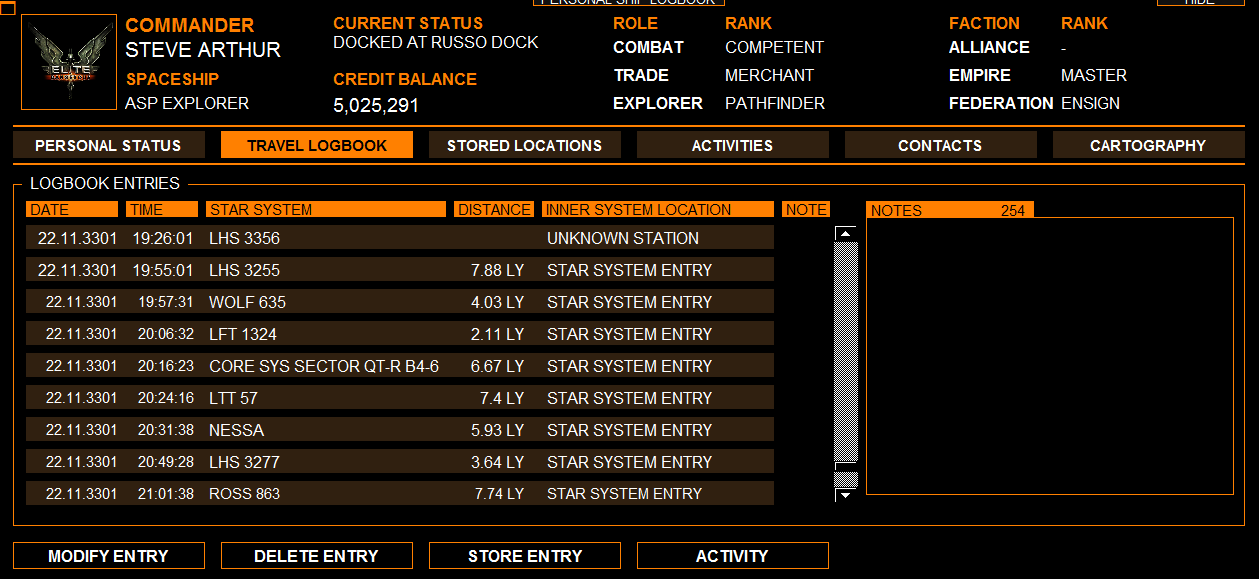Sort by the TIME column header

[162, 209]
